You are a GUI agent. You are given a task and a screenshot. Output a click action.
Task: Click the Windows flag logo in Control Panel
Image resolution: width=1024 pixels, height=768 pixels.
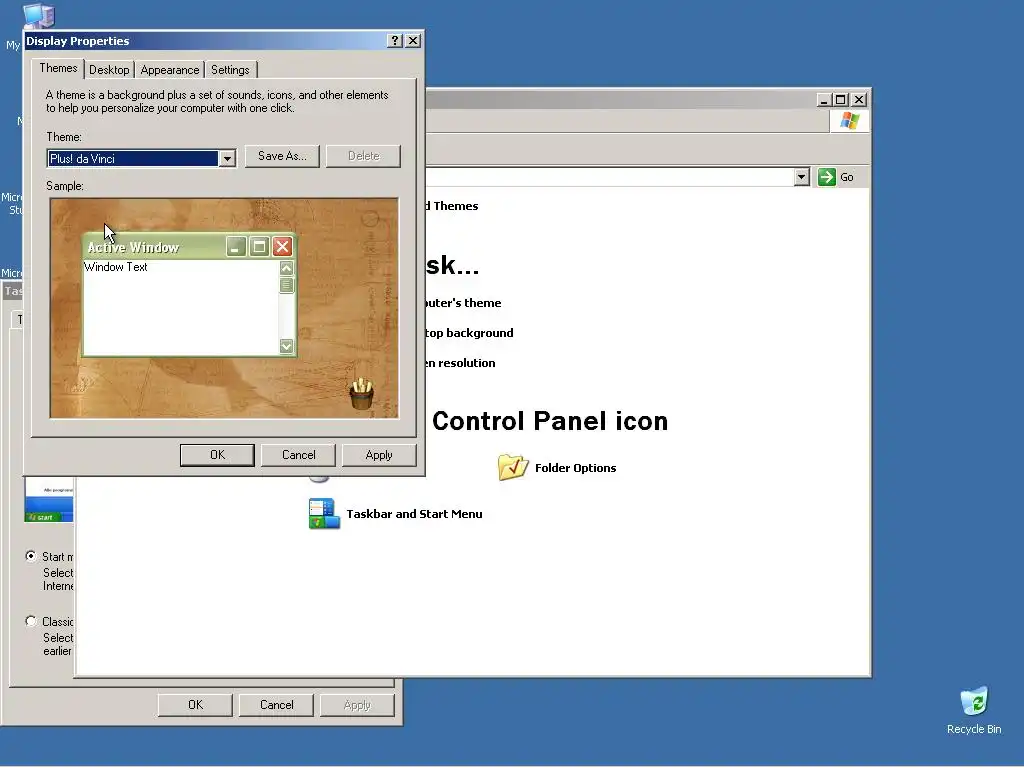tap(850, 121)
